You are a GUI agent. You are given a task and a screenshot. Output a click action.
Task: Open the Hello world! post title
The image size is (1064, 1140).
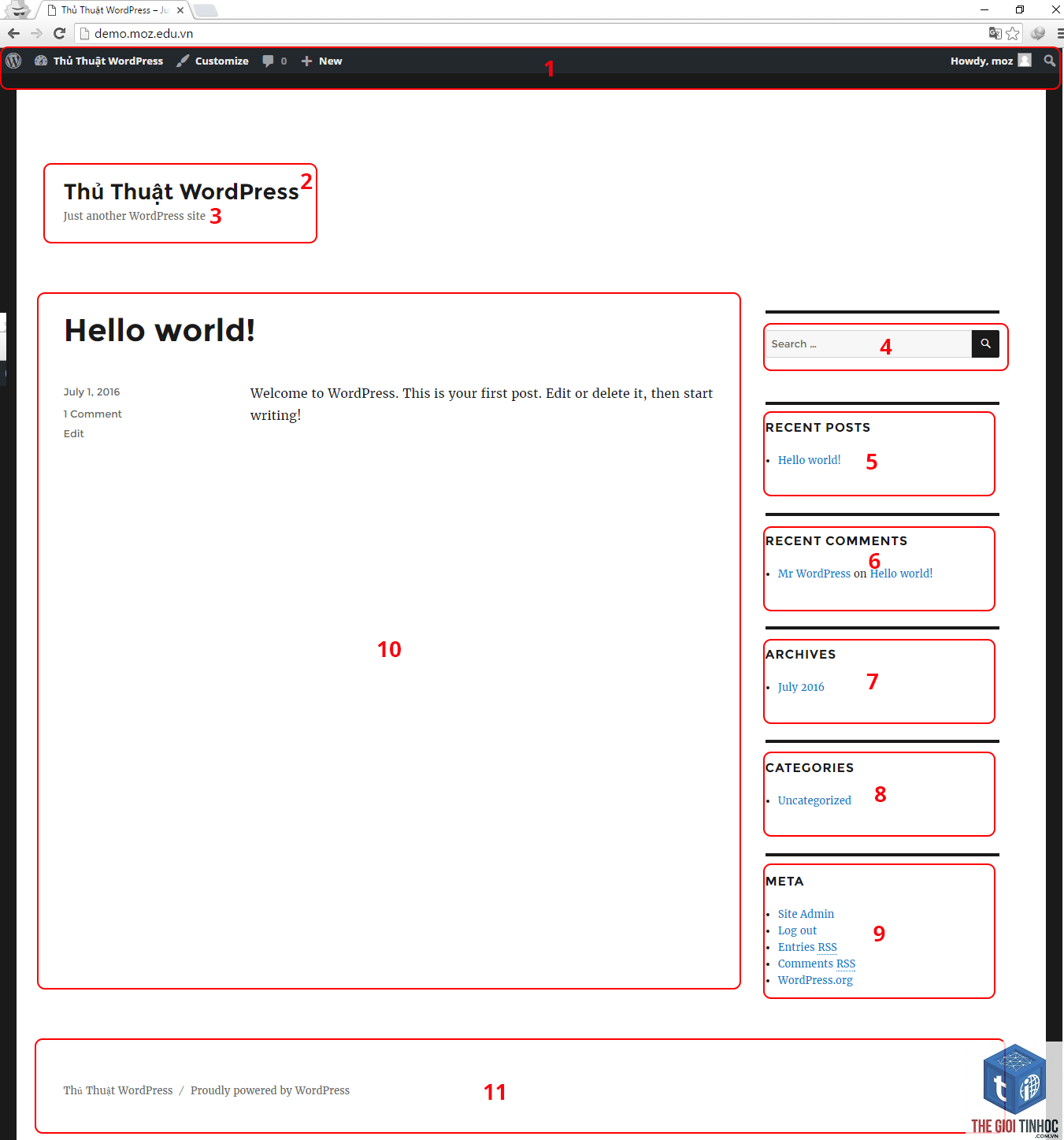point(160,330)
